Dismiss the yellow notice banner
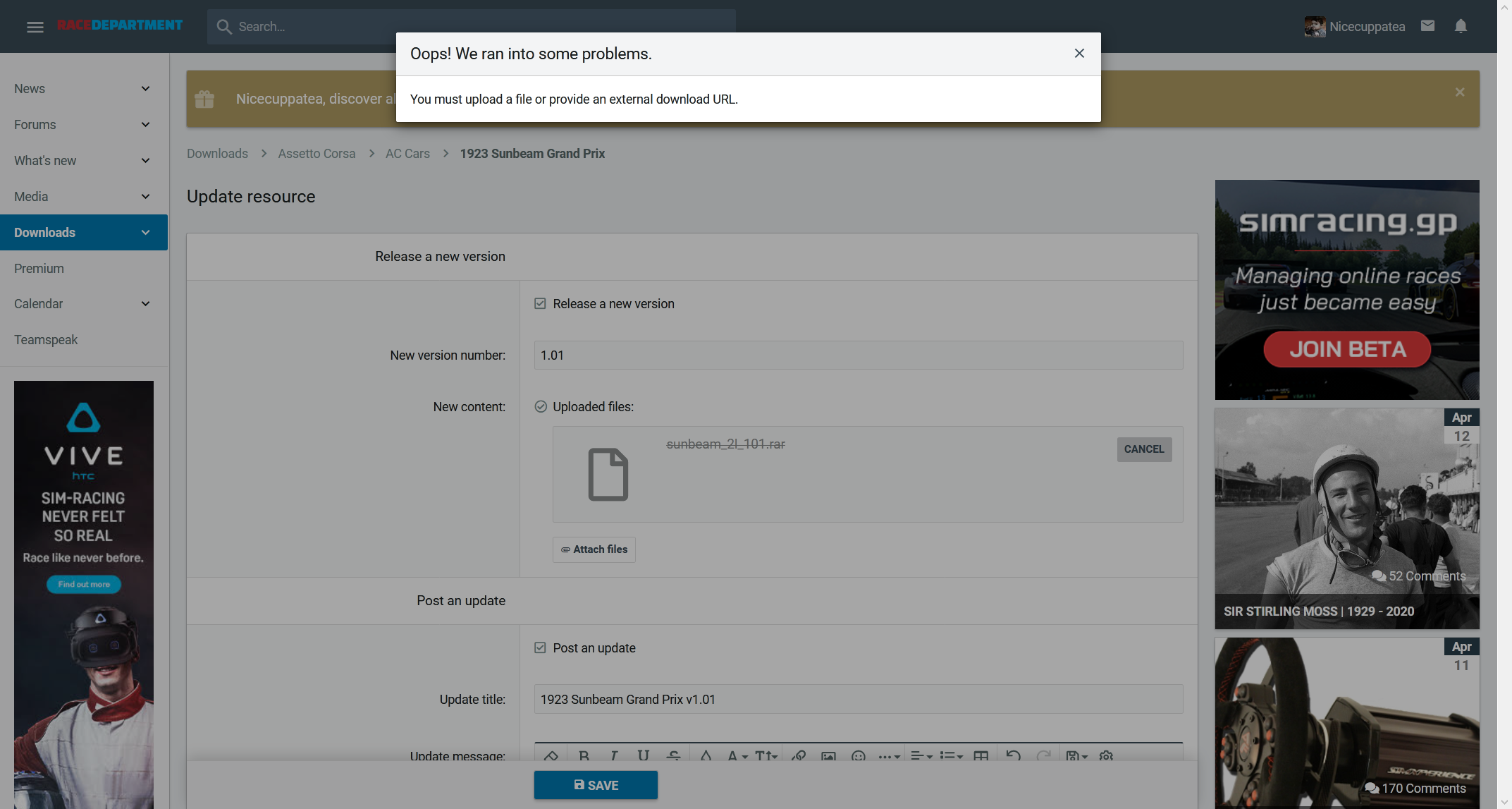The width and height of the screenshot is (1512, 809). coord(1460,92)
